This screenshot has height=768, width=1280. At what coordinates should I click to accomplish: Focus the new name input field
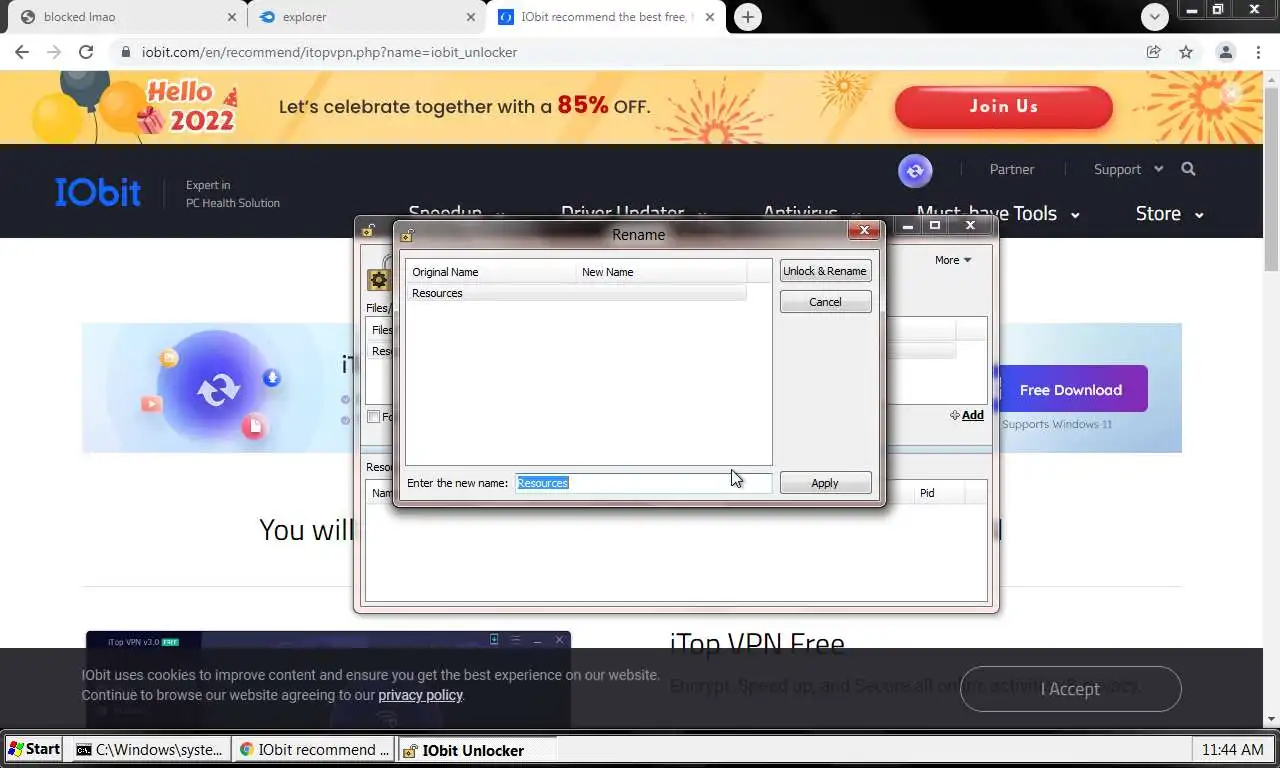click(643, 483)
